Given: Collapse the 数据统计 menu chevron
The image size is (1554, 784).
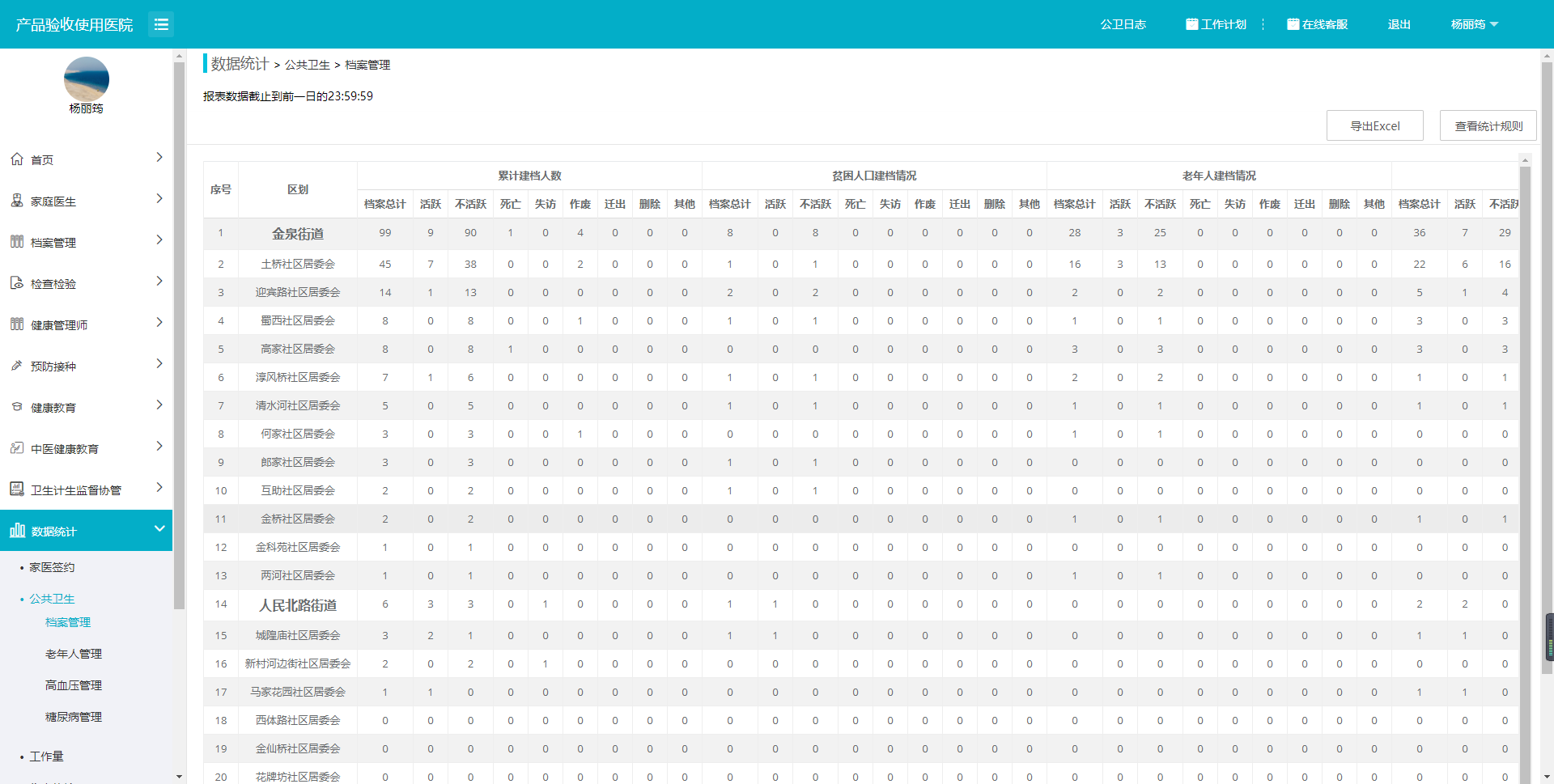Looking at the screenshot, I should (159, 529).
